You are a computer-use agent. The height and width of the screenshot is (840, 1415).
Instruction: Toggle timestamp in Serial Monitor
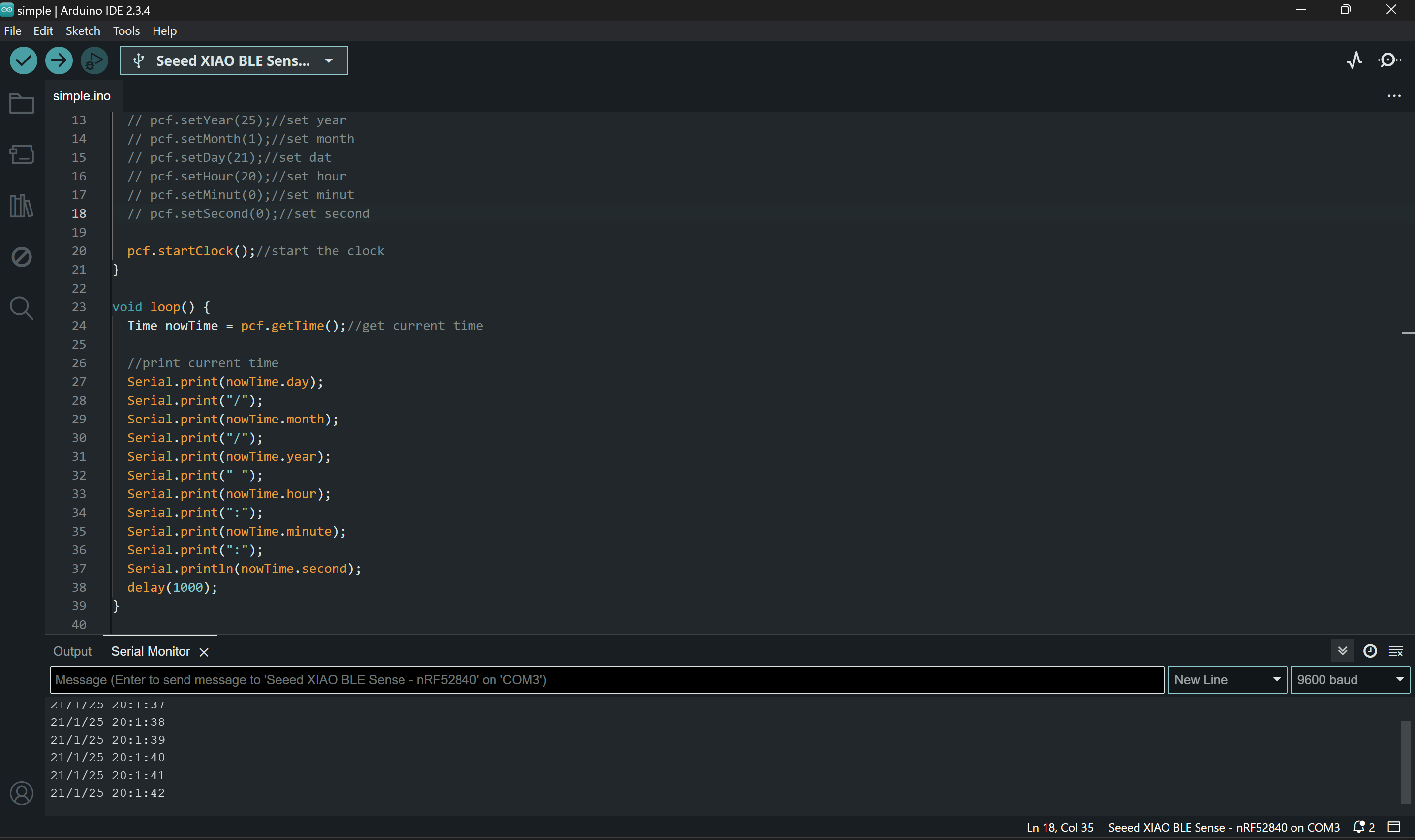1370,651
